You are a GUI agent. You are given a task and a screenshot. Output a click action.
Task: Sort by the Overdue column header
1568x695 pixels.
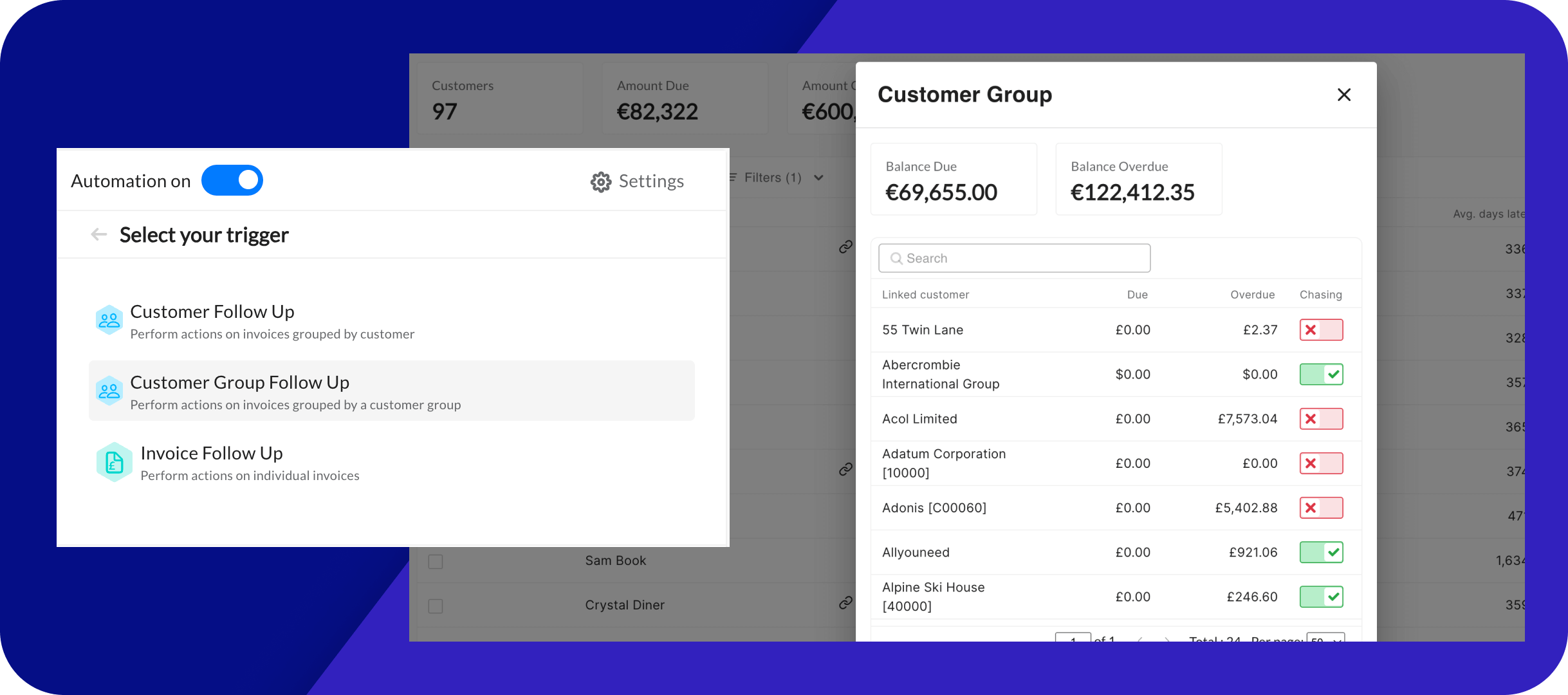[1251, 295]
